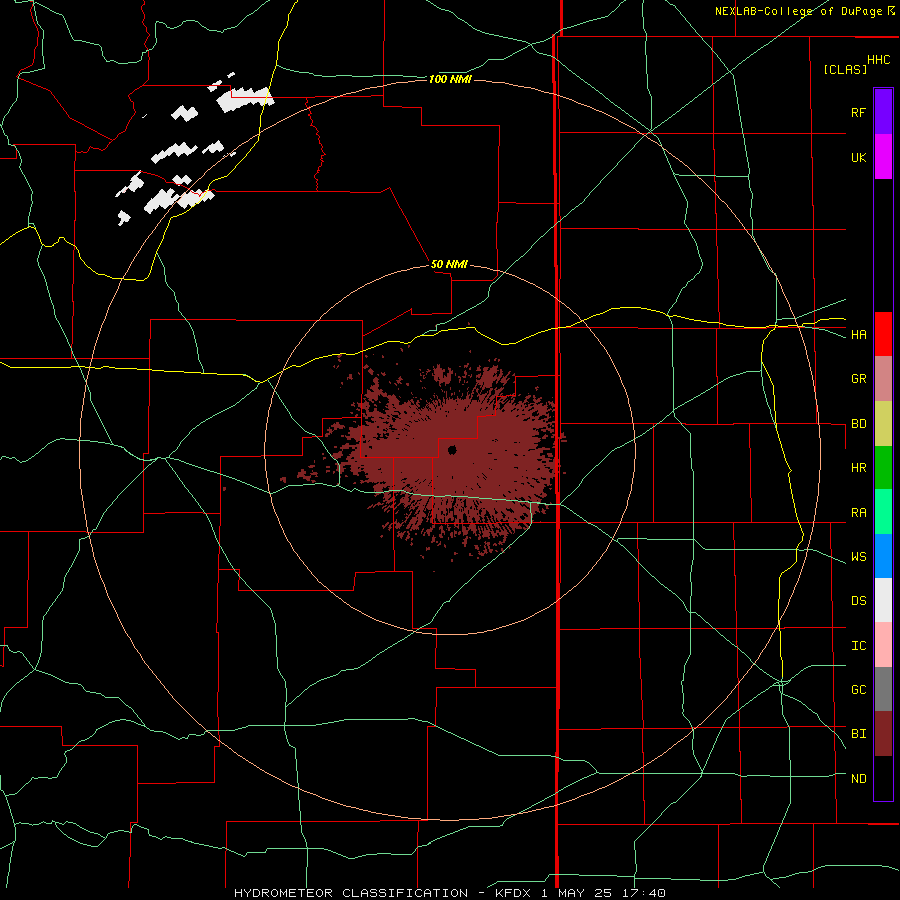Click the HHC product code label

(879, 60)
